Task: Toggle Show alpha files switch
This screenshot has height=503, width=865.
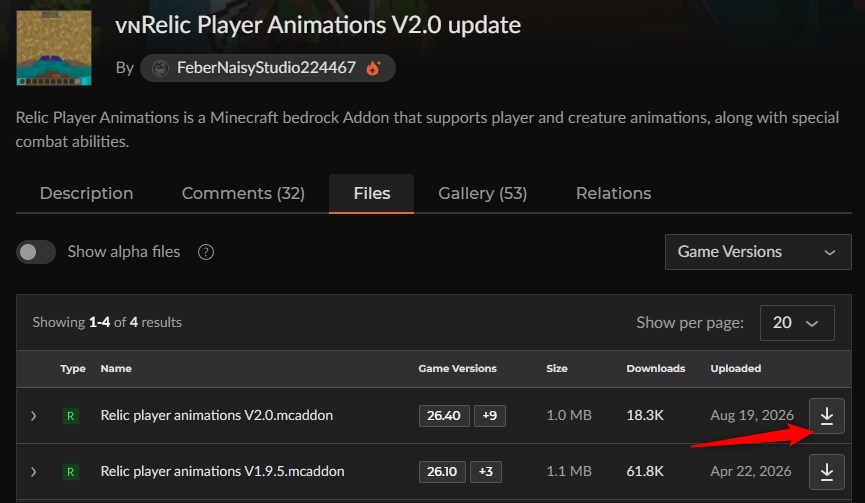Action: click(36, 252)
